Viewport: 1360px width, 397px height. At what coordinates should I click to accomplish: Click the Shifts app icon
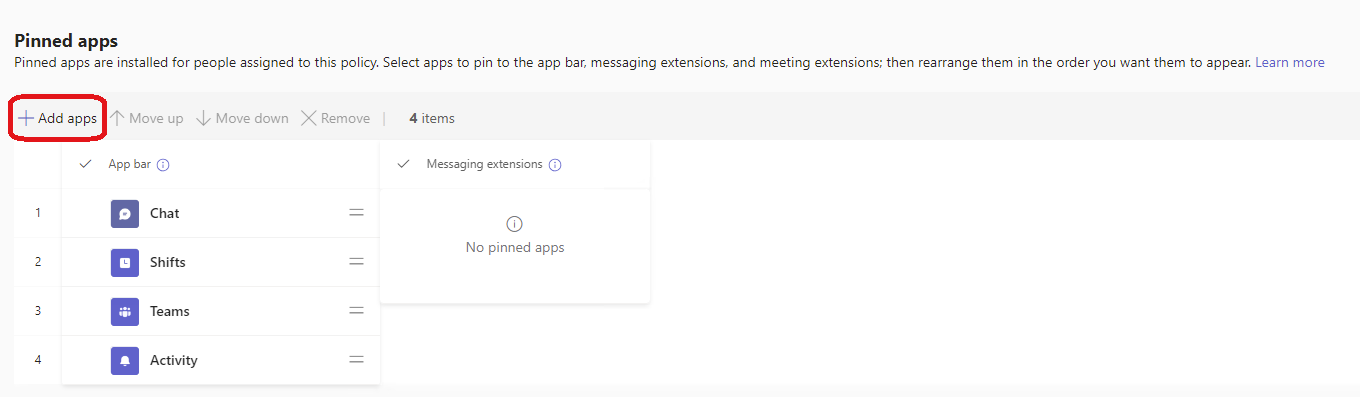[x=125, y=262]
